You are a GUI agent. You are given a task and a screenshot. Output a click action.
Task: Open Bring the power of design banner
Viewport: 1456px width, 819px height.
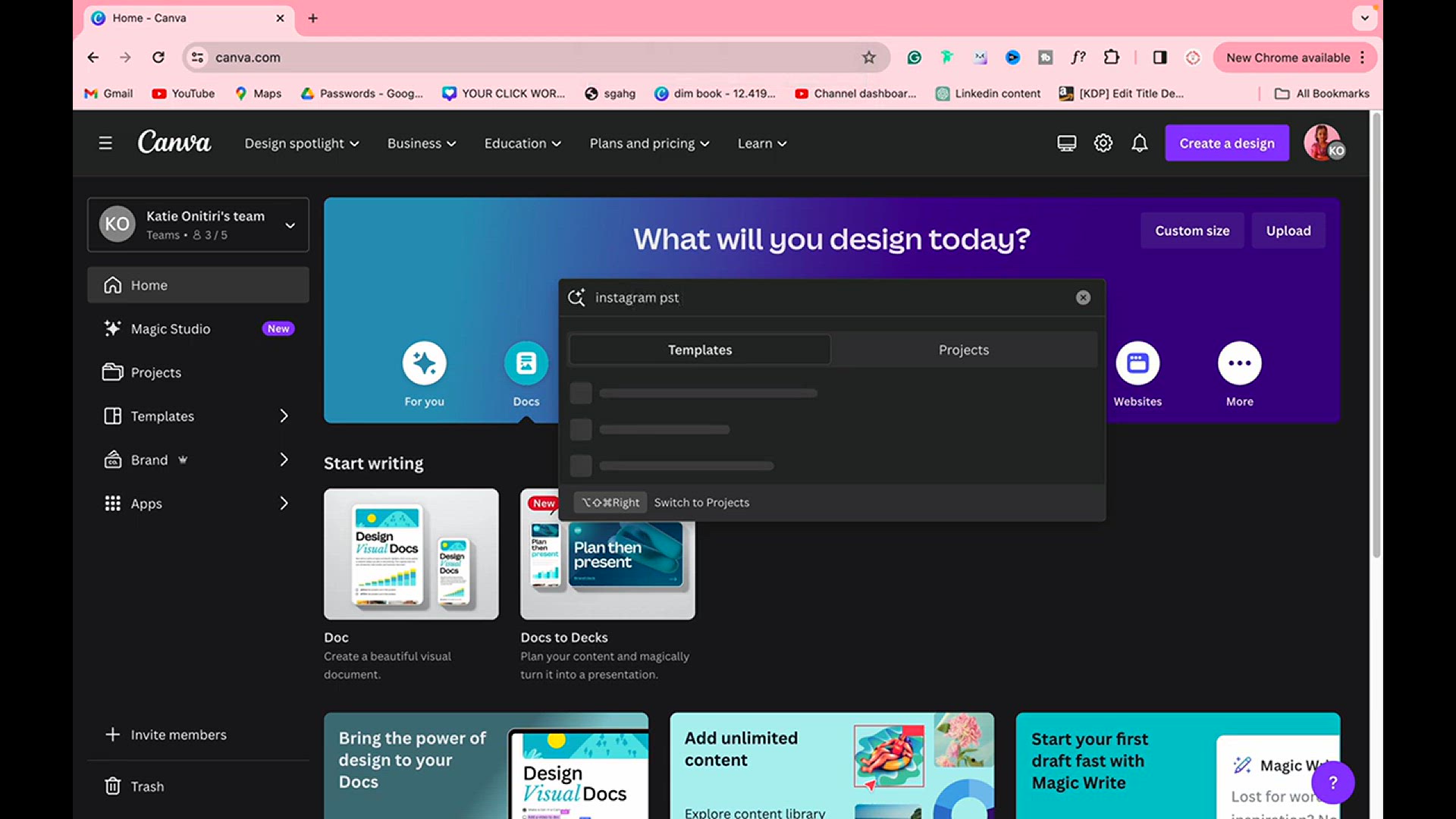[x=486, y=766]
